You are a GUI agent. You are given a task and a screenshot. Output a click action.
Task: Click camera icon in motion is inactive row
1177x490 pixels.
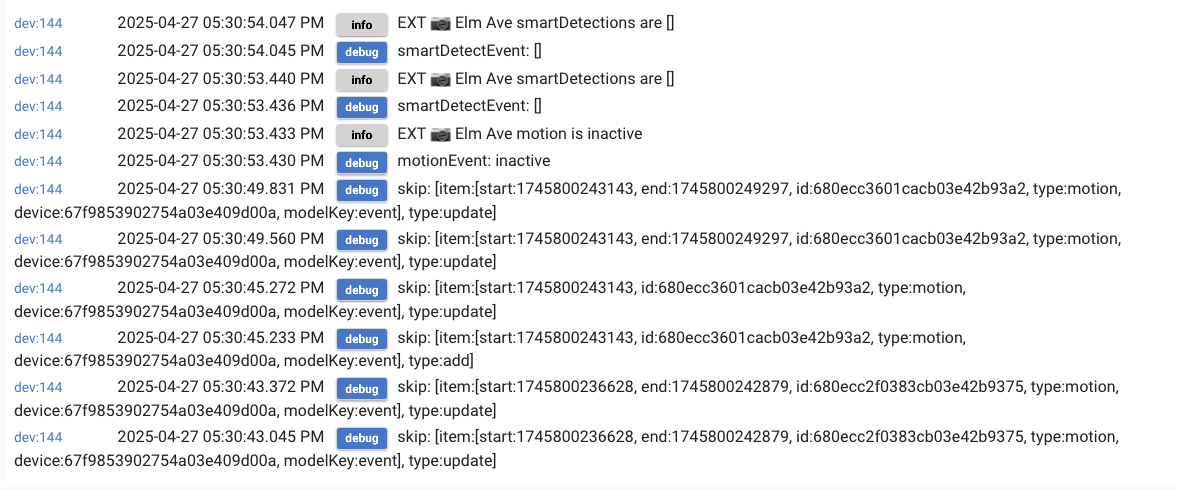coord(441,134)
